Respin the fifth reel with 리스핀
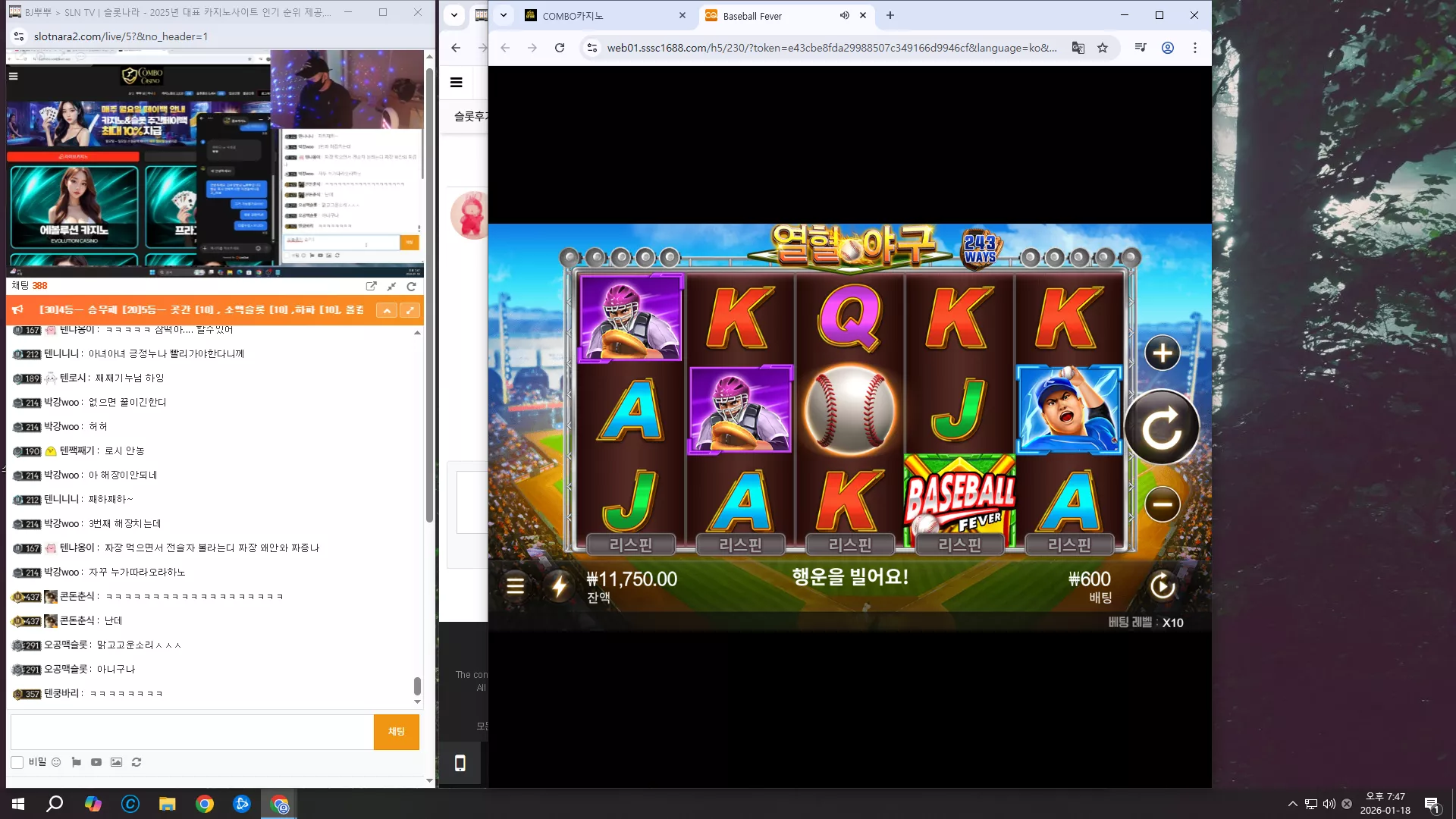The height and width of the screenshot is (819, 1456). (x=1069, y=544)
